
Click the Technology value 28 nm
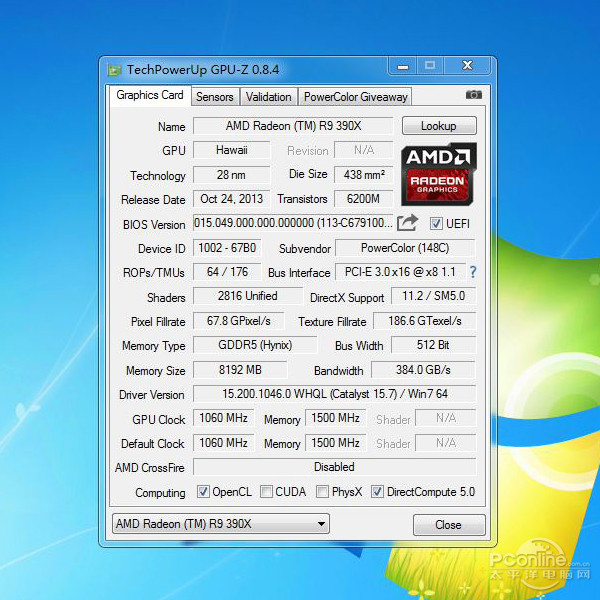point(232,175)
